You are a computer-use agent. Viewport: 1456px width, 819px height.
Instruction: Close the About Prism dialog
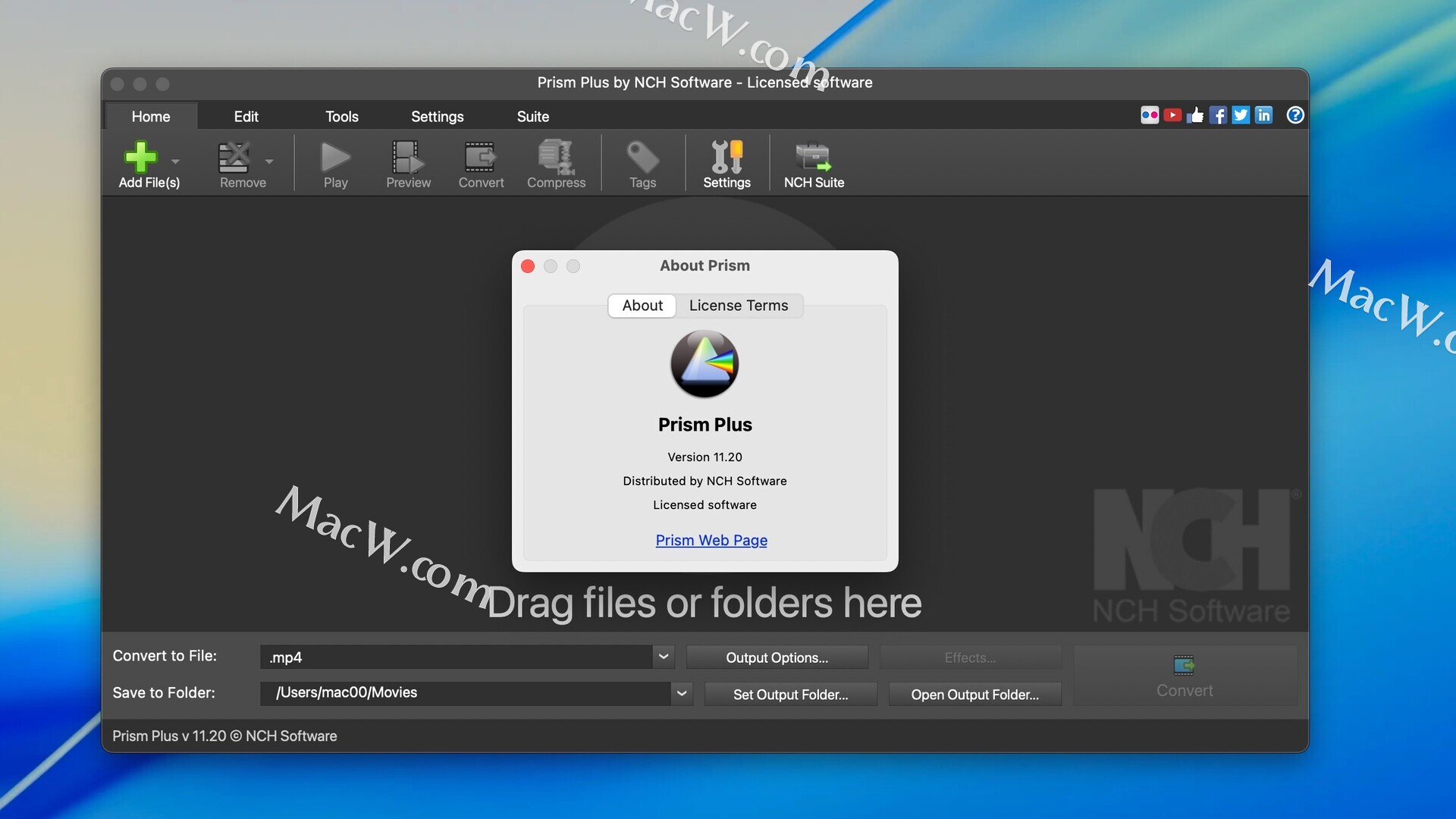[528, 266]
